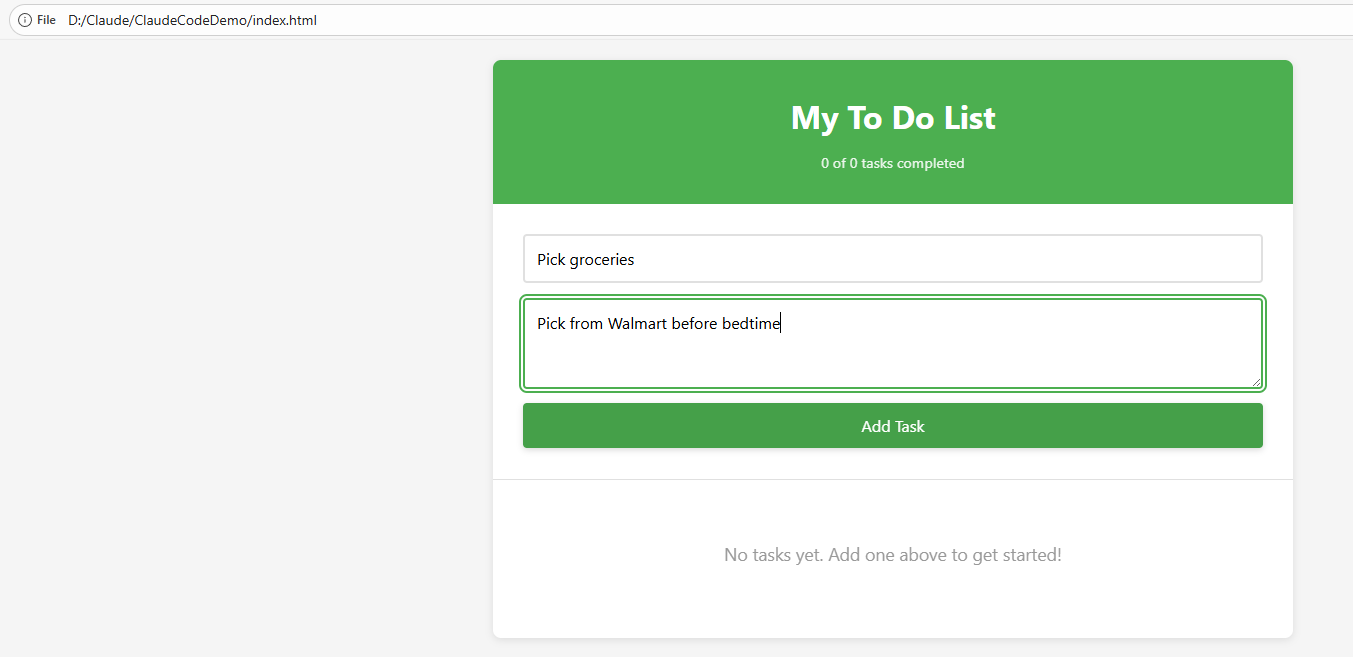Place cursor on the word "groceries"
The image size is (1353, 657).
click(x=602, y=260)
